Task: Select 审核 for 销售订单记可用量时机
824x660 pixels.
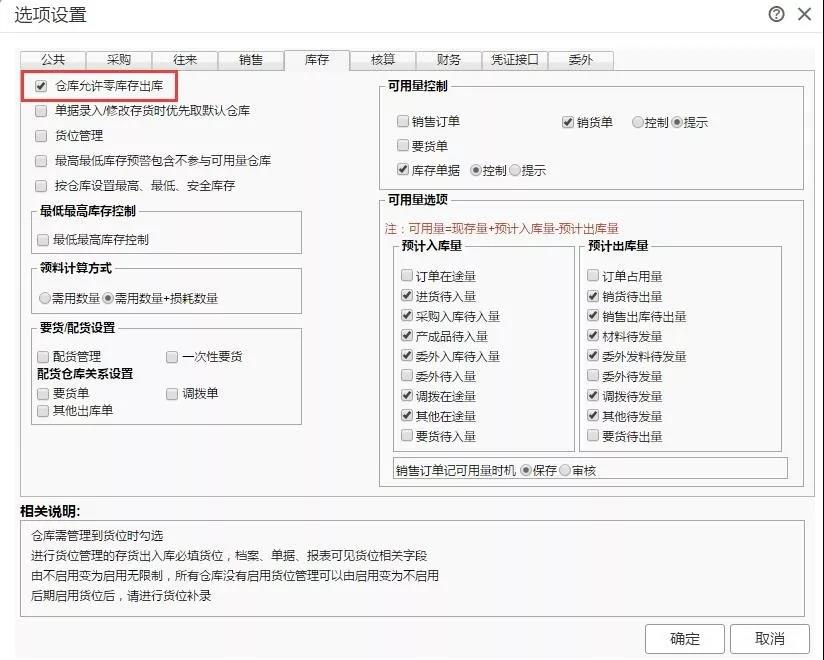Action: [x=565, y=470]
